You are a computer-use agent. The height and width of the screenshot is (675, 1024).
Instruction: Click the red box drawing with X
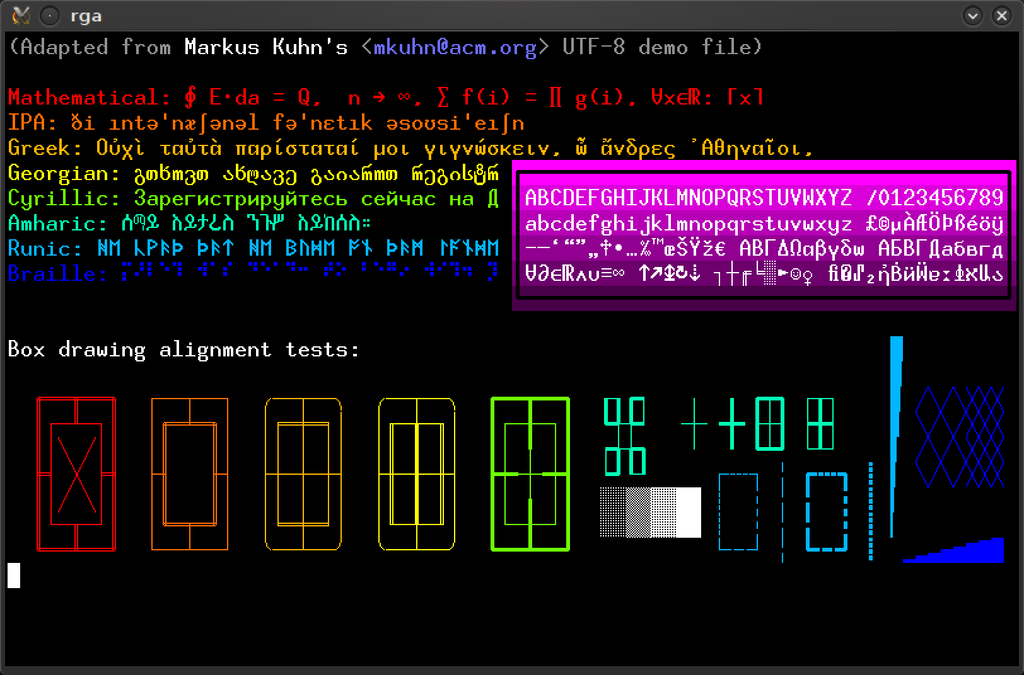click(x=76, y=474)
